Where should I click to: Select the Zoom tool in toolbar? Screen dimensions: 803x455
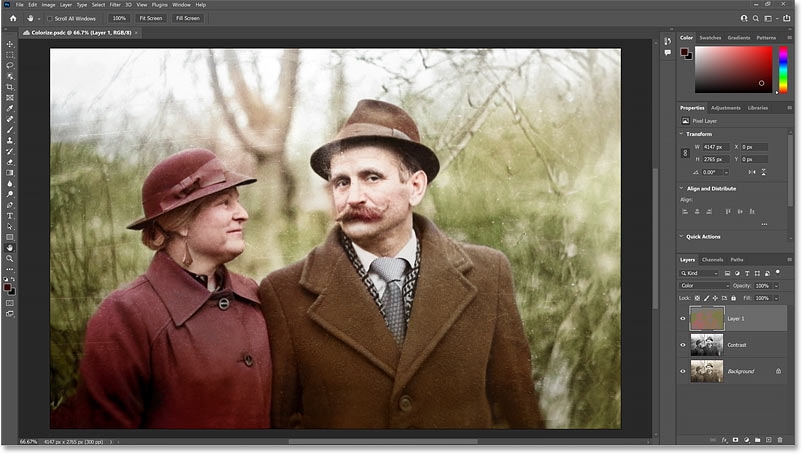coord(10,259)
